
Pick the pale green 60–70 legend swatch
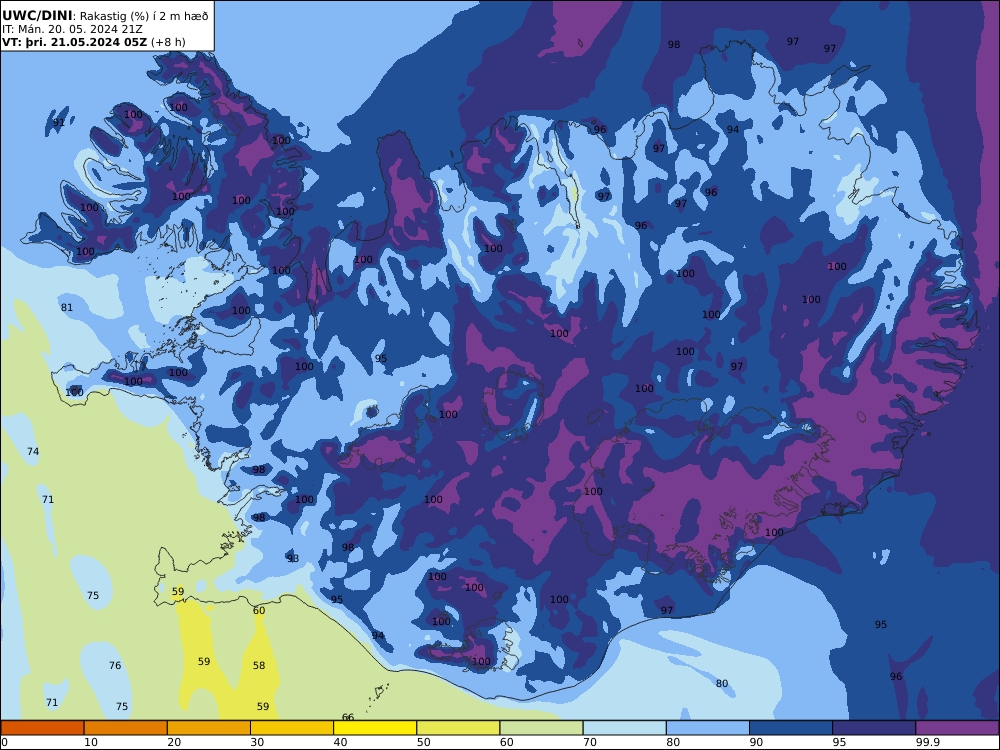coord(541,728)
